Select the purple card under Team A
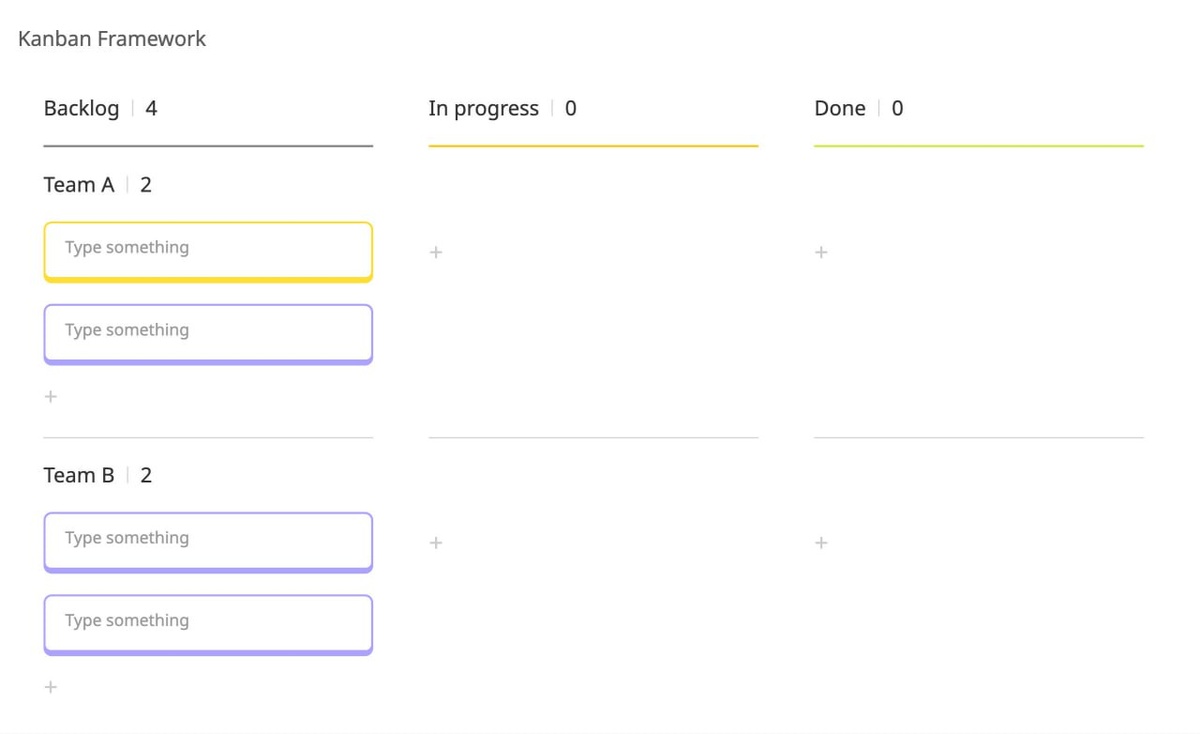The height and width of the screenshot is (734, 1200). click(x=208, y=332)
